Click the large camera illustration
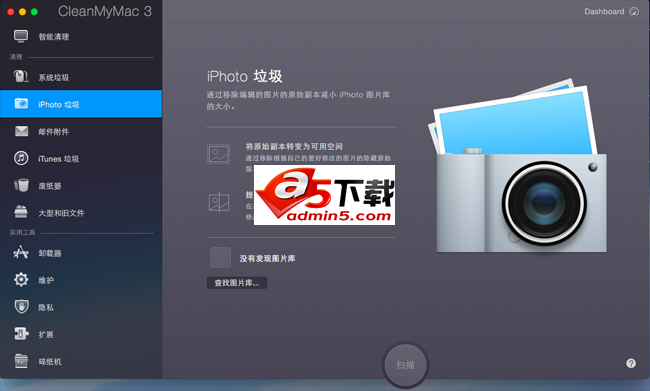This screenshot has width=650, height=391. (517, 165)
